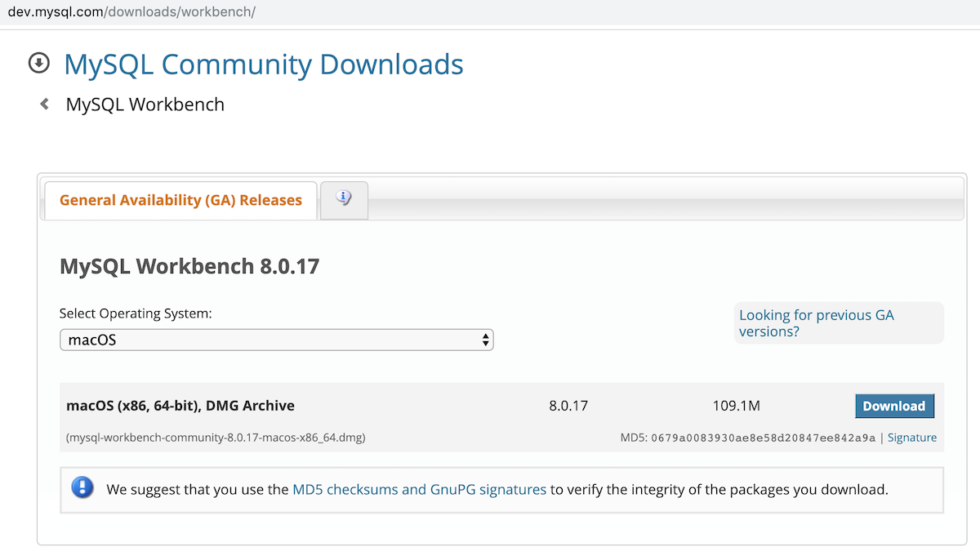The width and height of the screenshot is (980, 560).
Task: Click the 109.1M file size value
Action: (x=736, y=406)
